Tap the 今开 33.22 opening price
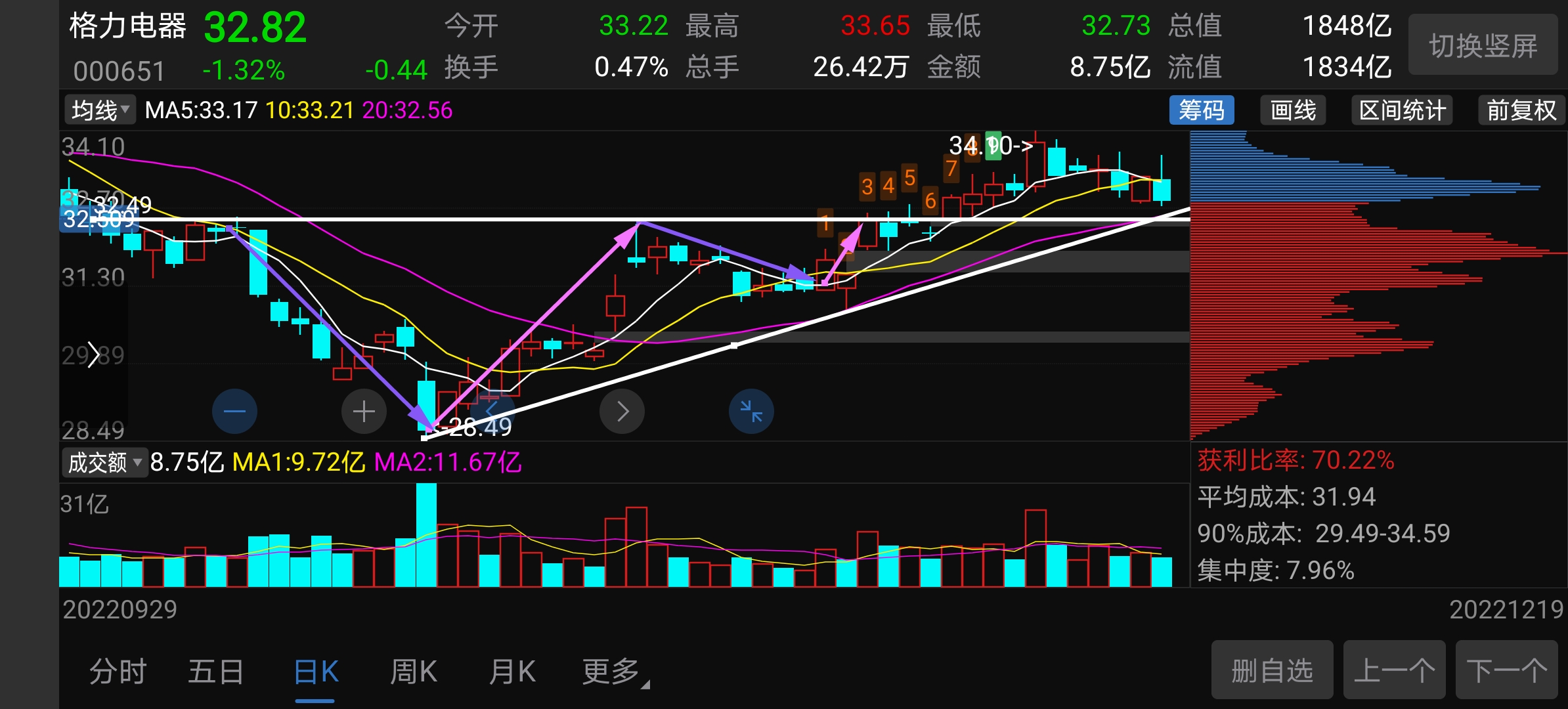The image size is (1568, 709). coord(634,26)
